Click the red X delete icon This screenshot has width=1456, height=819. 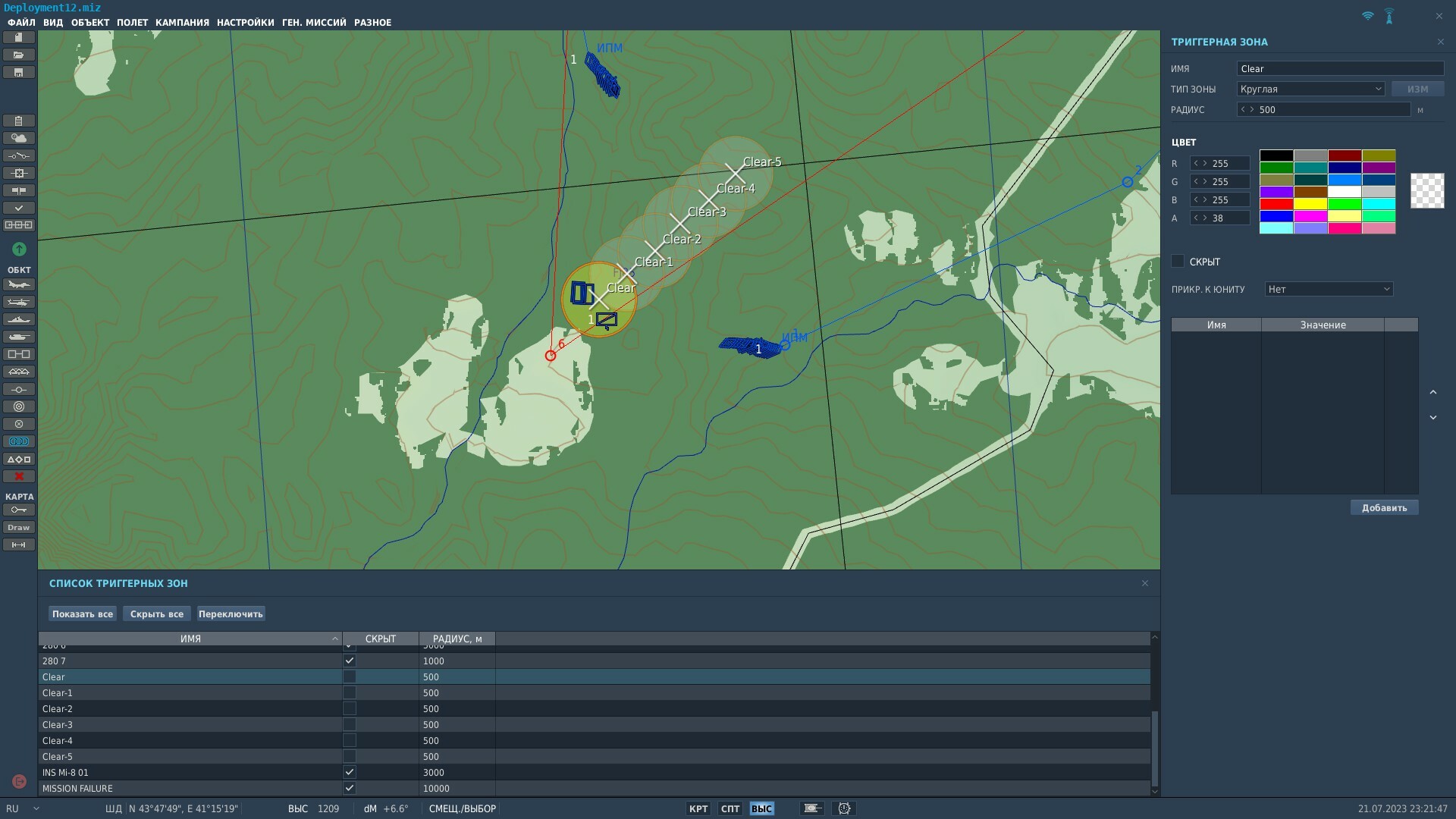(x=19, y=476)
